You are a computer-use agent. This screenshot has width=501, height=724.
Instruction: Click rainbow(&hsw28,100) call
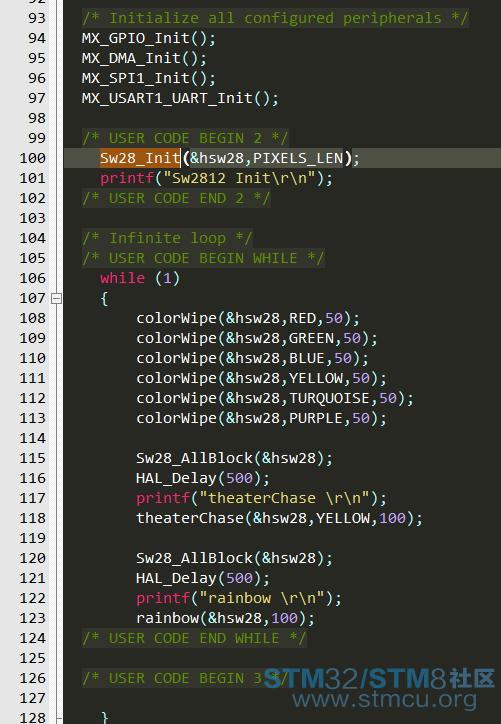click(x=225, y=618)
